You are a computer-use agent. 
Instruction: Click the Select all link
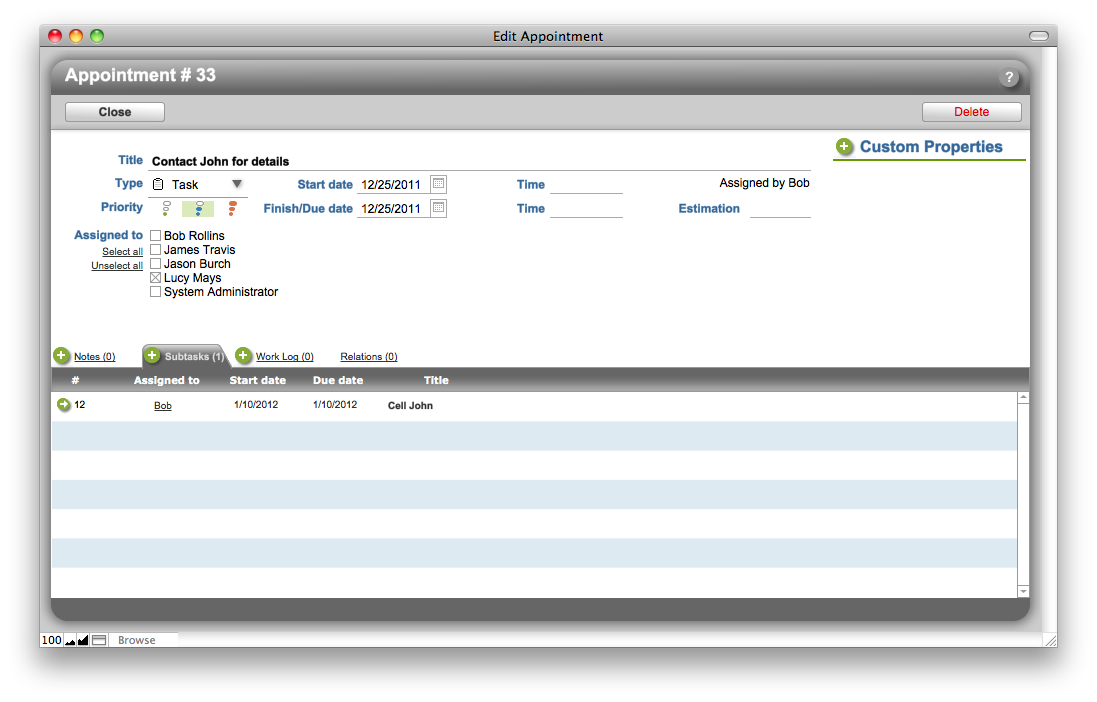[x=122, y=252]
